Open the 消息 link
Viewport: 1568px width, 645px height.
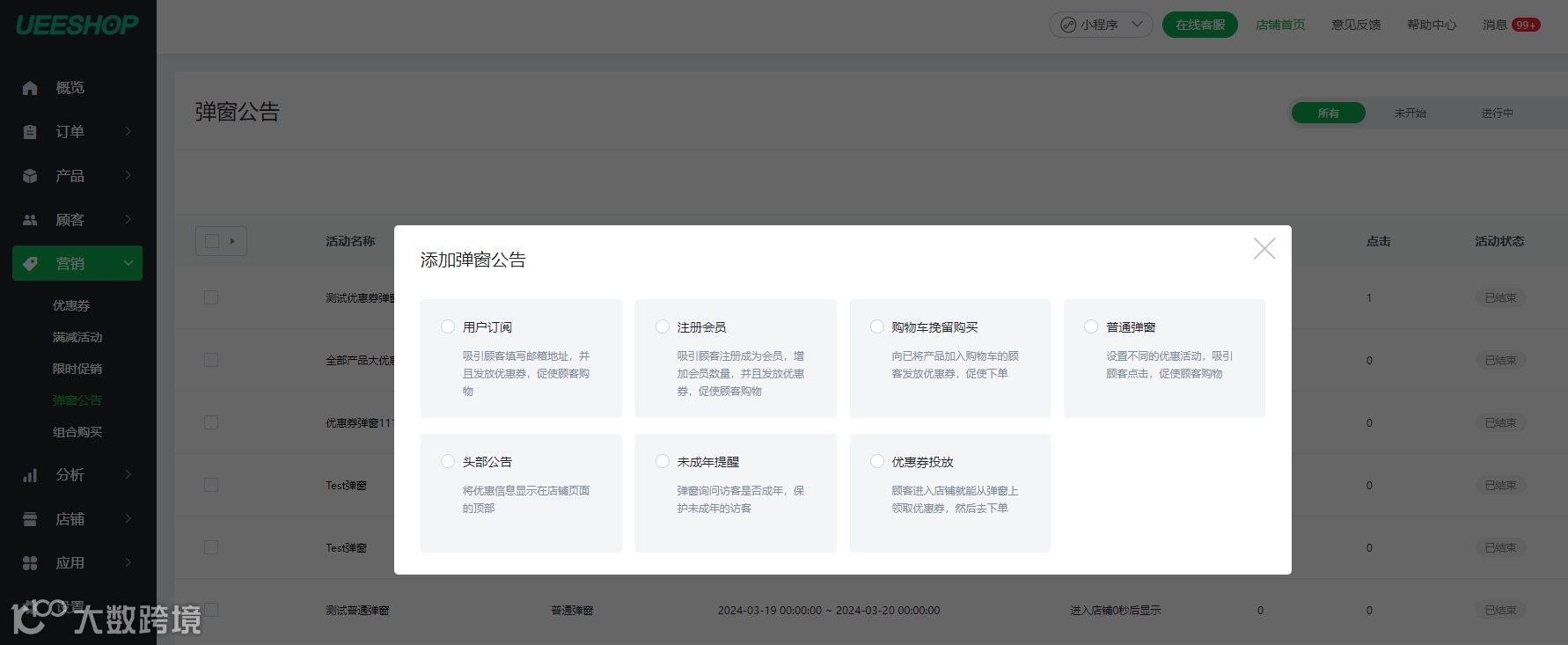[1495, 25]
